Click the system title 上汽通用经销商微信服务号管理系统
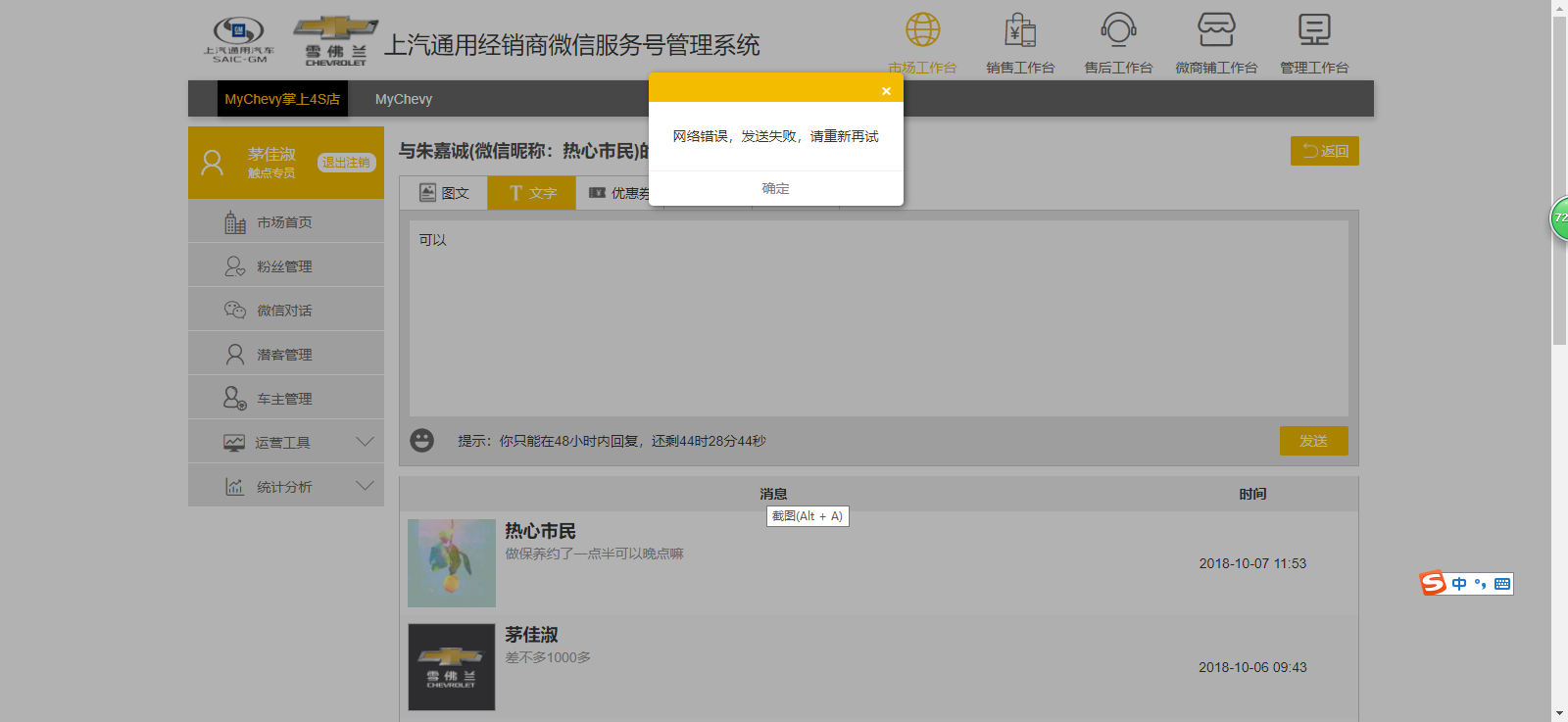This screenshot has height=722, width=1568. point(571,45)
